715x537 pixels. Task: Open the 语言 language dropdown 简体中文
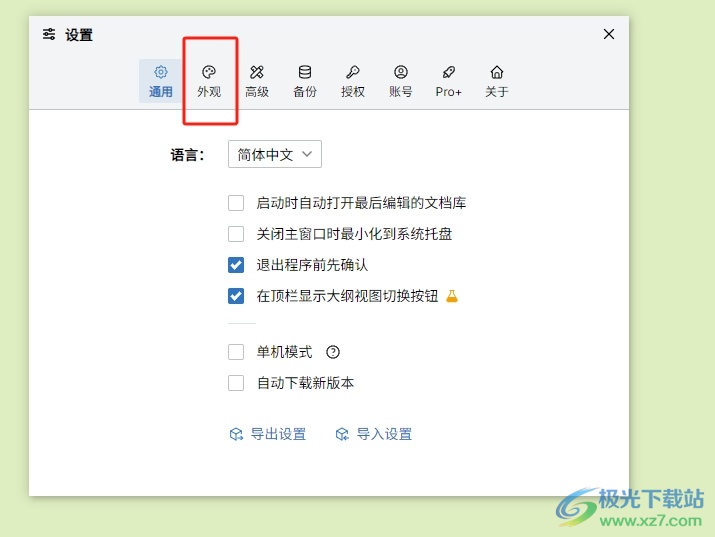click(x=275, y=154)
